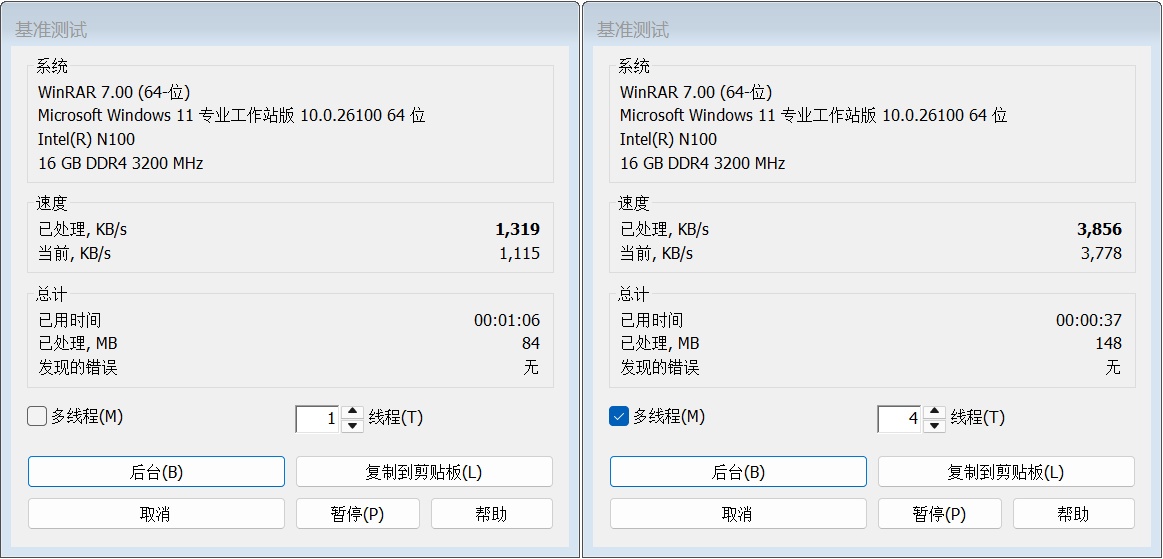
Task: Click 复制到剪贴板(L) in right dialog
Action: point(1006,472)
